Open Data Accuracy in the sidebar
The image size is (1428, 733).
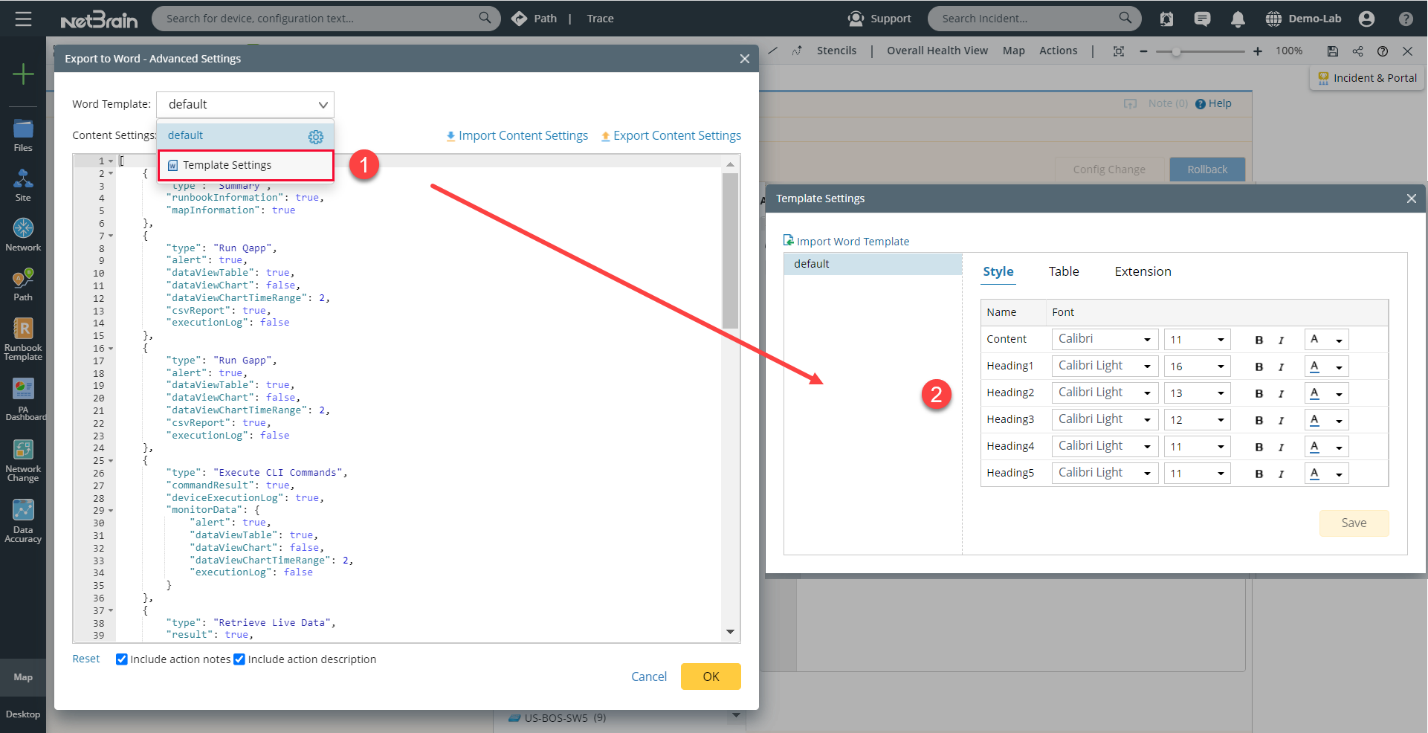click(x=23, y=521)
